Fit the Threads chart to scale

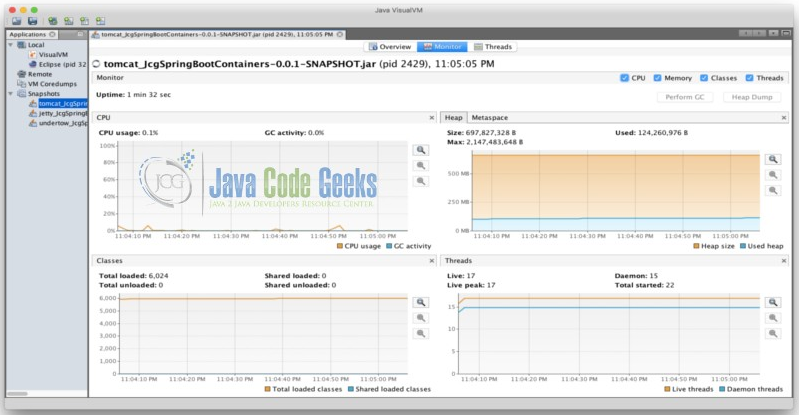coord(773,333)
